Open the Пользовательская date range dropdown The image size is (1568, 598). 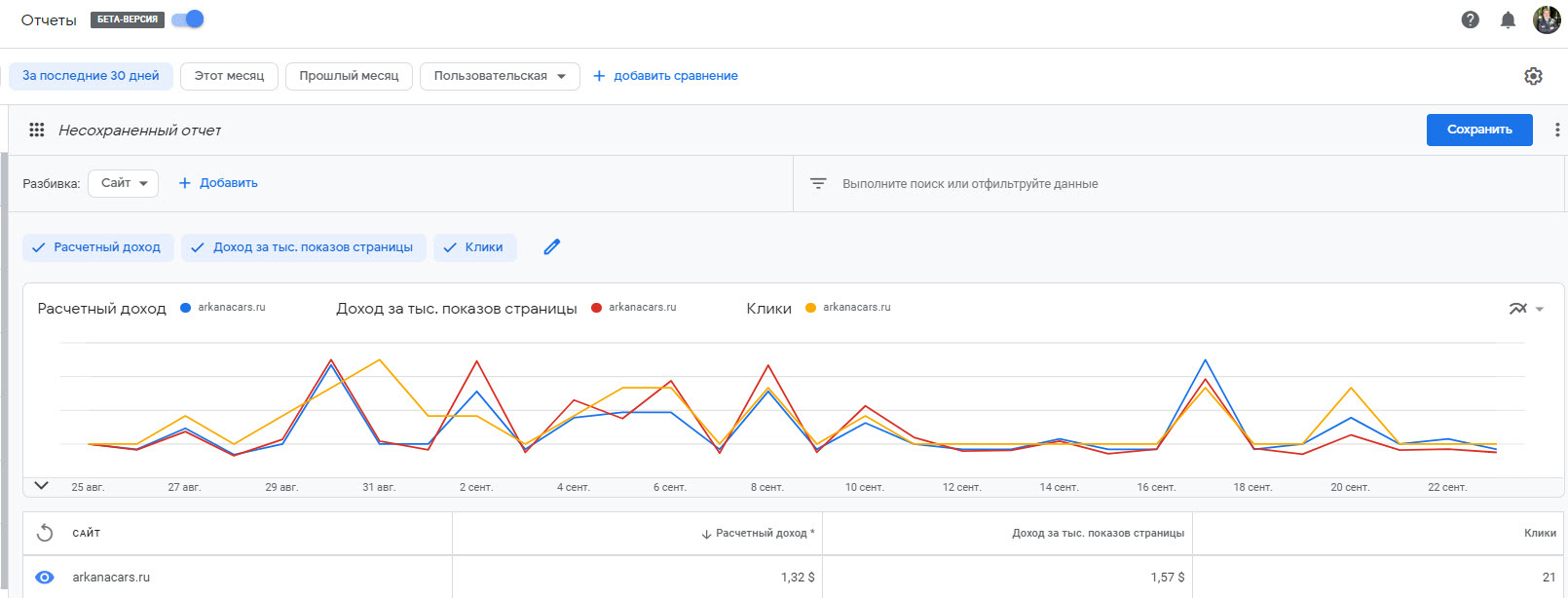[500, 76]
